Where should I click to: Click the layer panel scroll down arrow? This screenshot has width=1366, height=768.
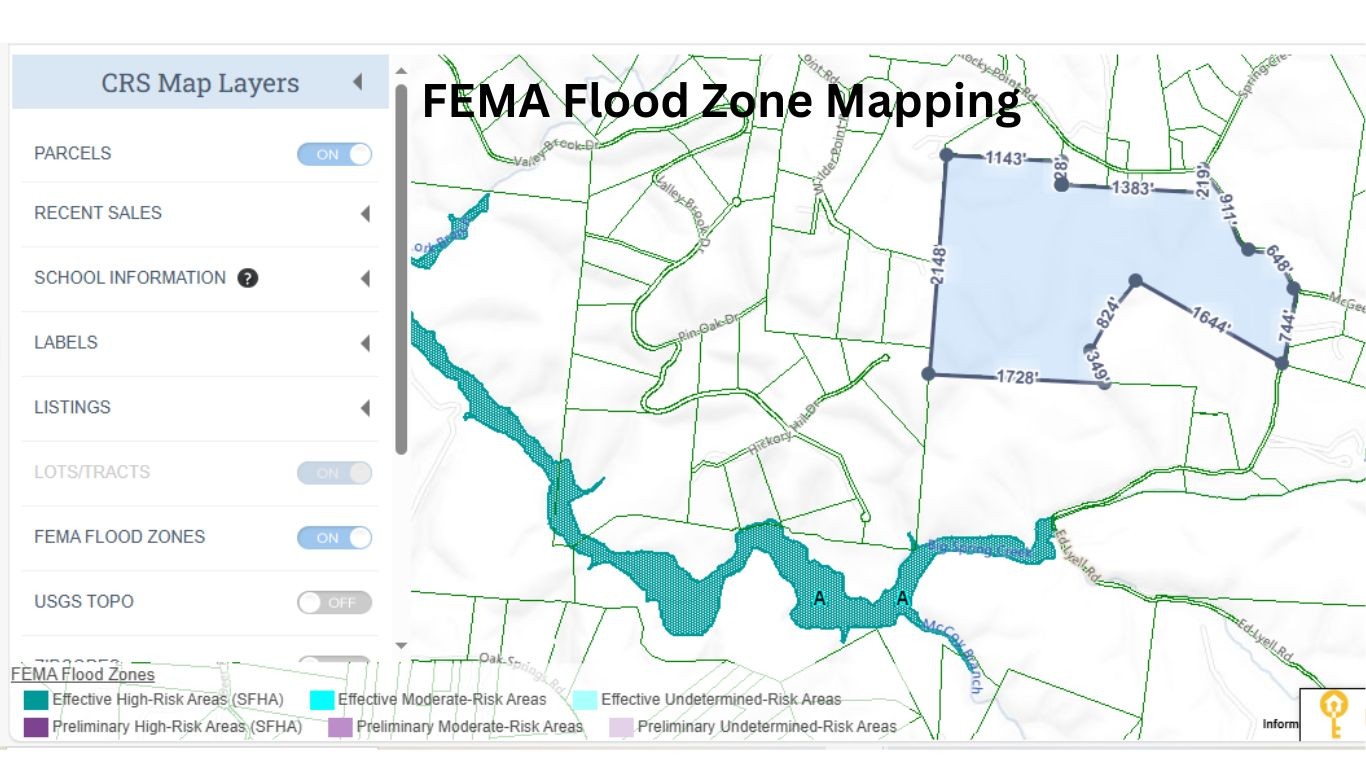[401, 646]
